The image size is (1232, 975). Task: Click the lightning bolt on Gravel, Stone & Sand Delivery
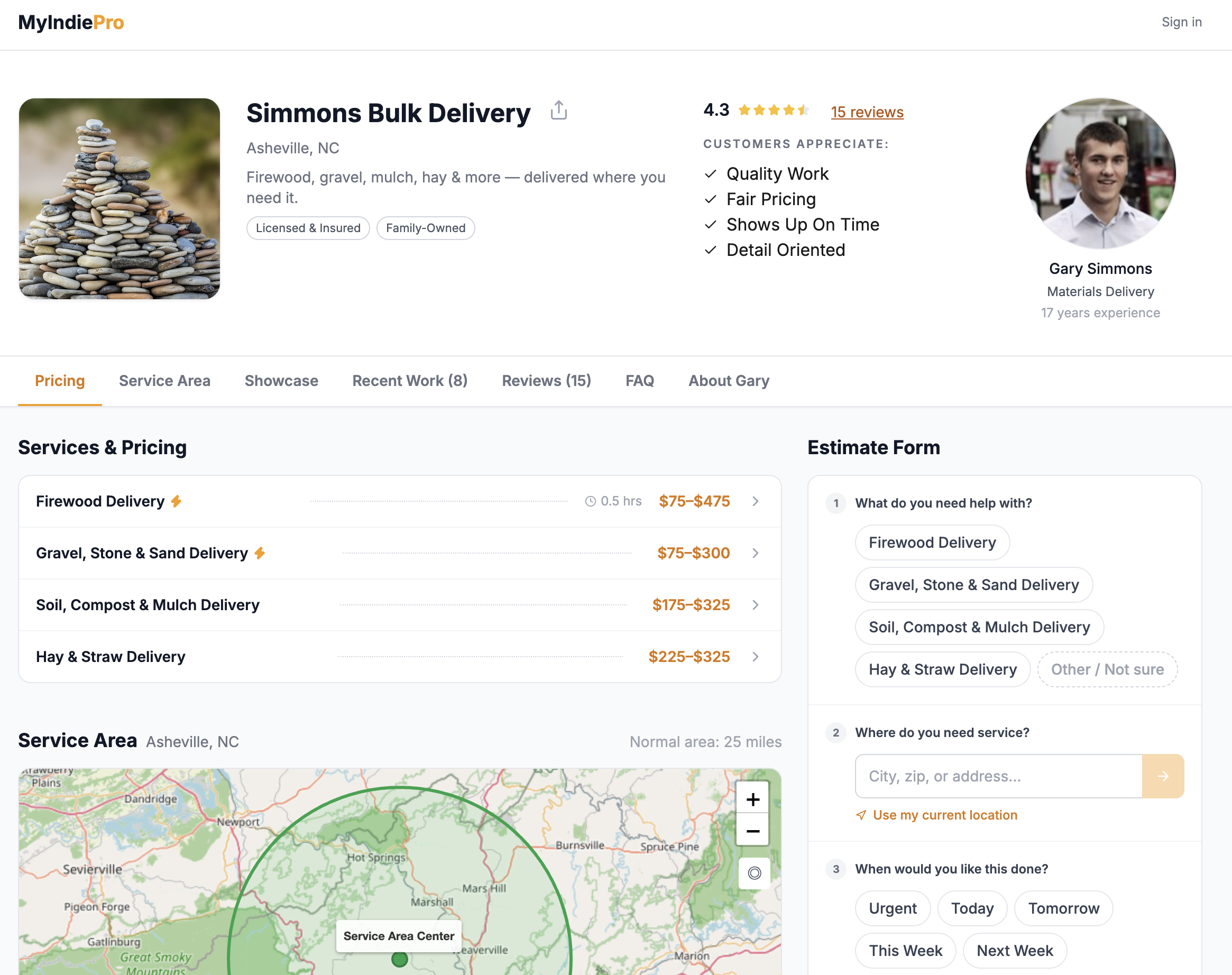point(260,553)
